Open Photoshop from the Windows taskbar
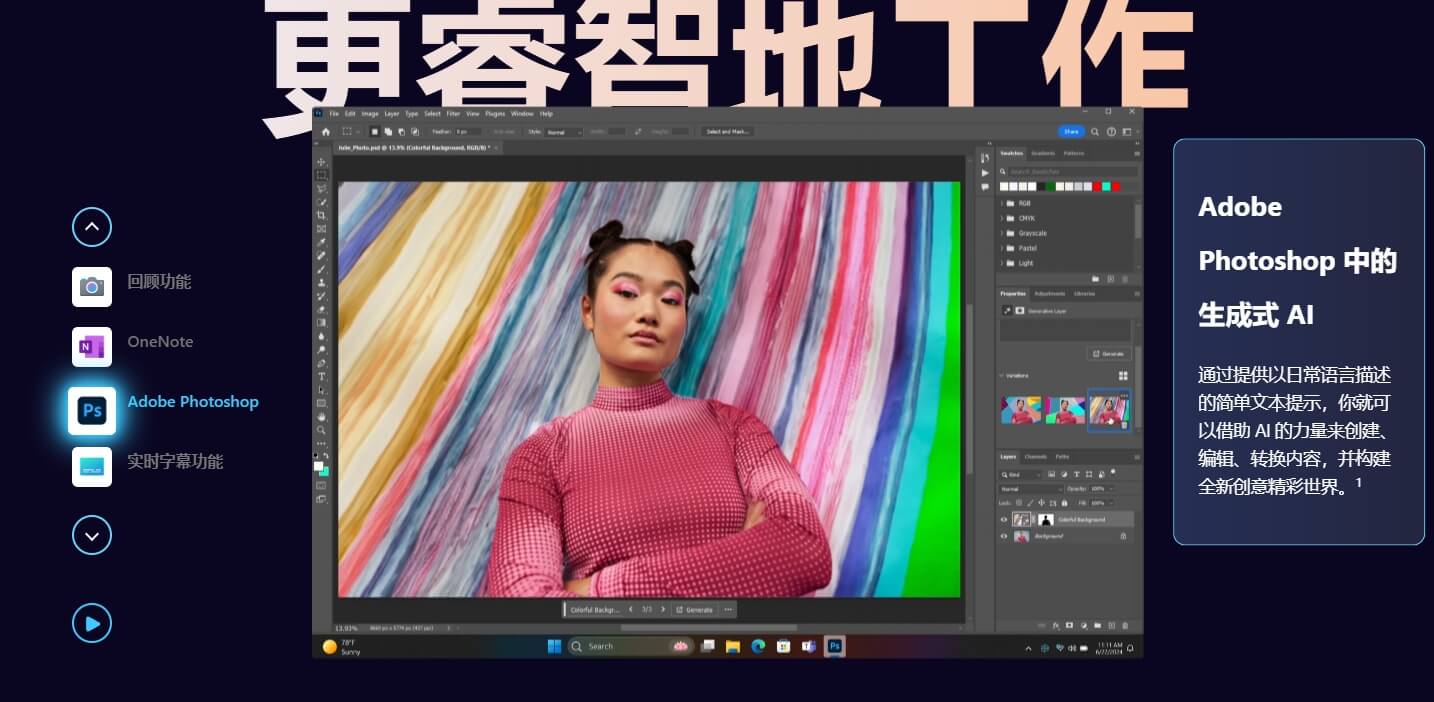 pos(834,646)
